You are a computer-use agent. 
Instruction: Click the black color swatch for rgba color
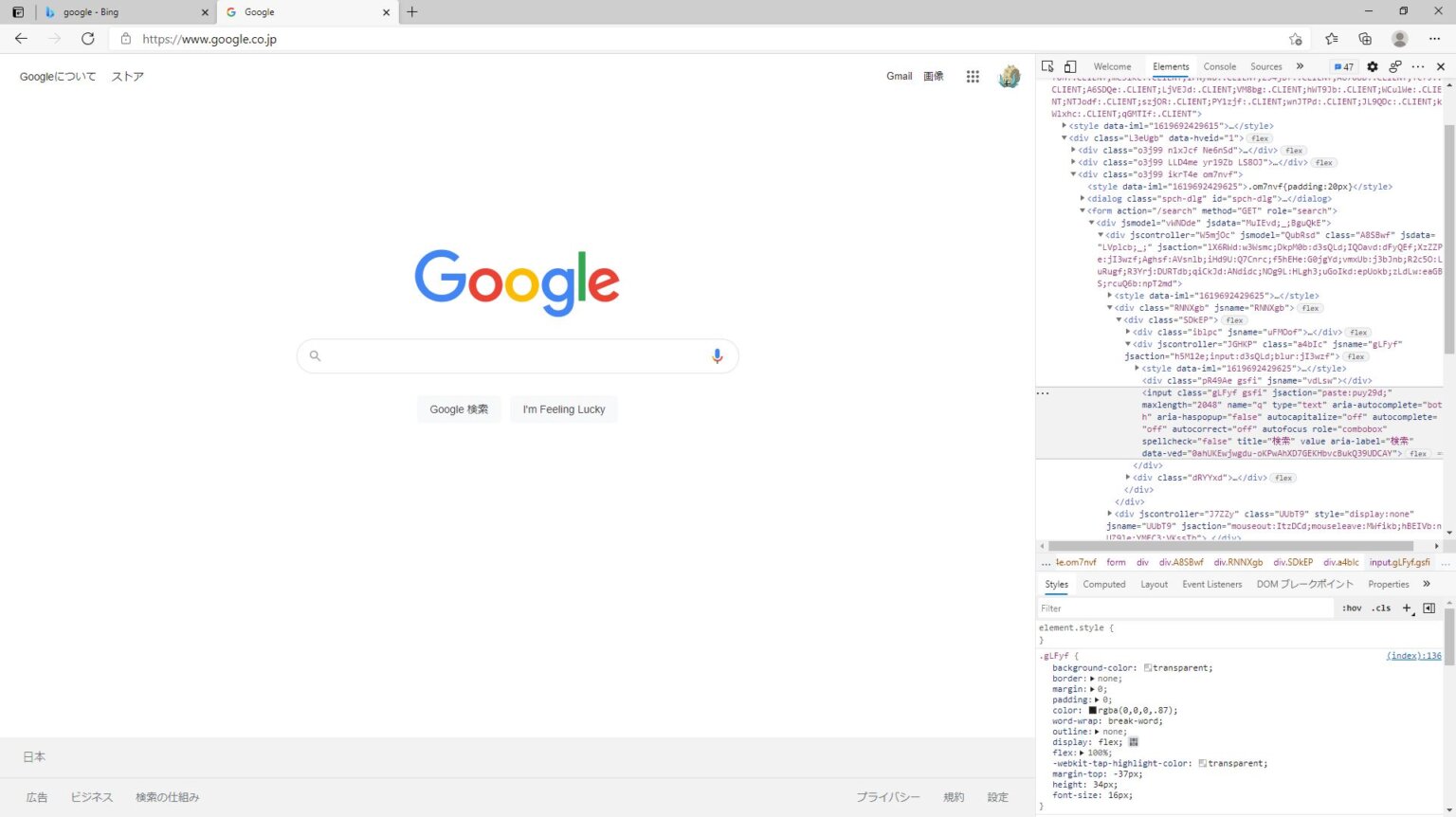point(1092,710)
